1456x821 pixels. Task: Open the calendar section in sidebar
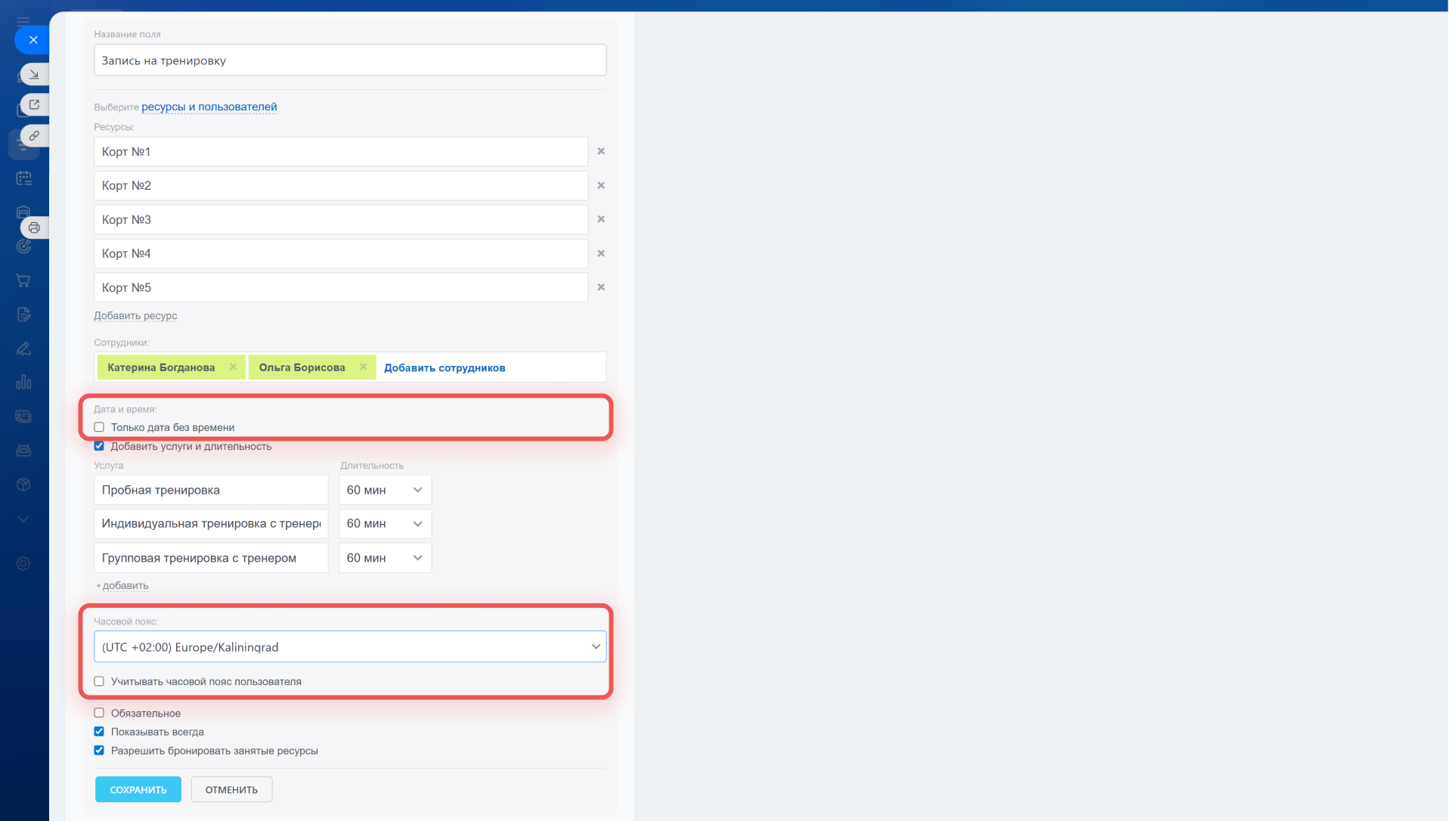(23, 178)
